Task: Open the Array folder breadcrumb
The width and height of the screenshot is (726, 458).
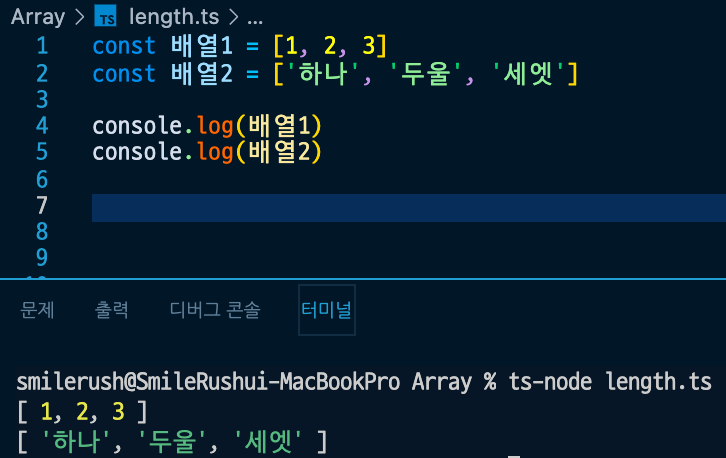Action: [38, 17]
